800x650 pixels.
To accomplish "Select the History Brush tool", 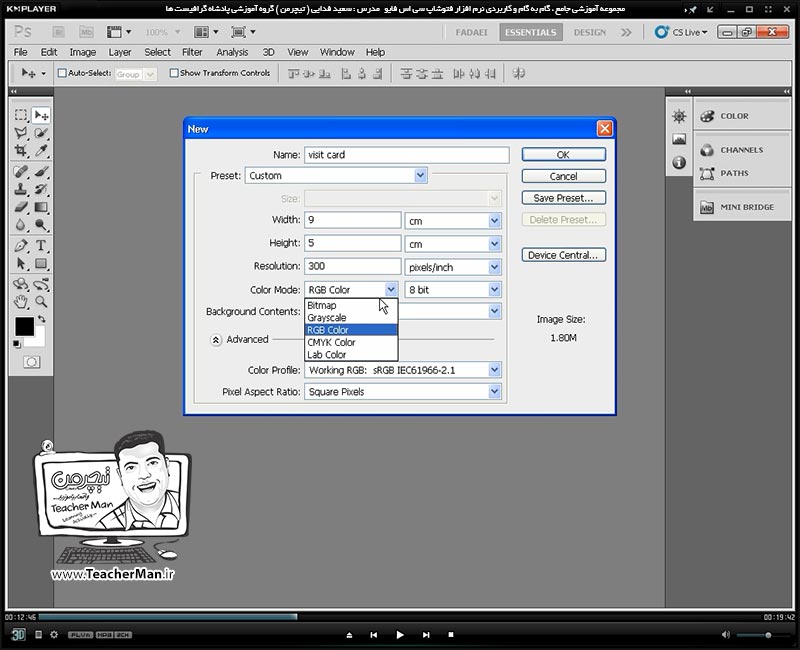I will [x=41, y=189].
